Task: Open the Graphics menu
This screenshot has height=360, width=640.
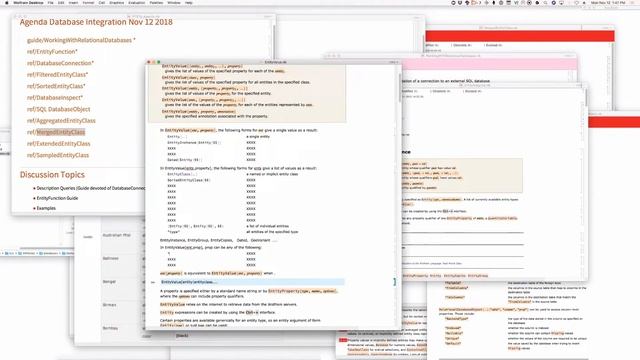Action: click(116, 3)
